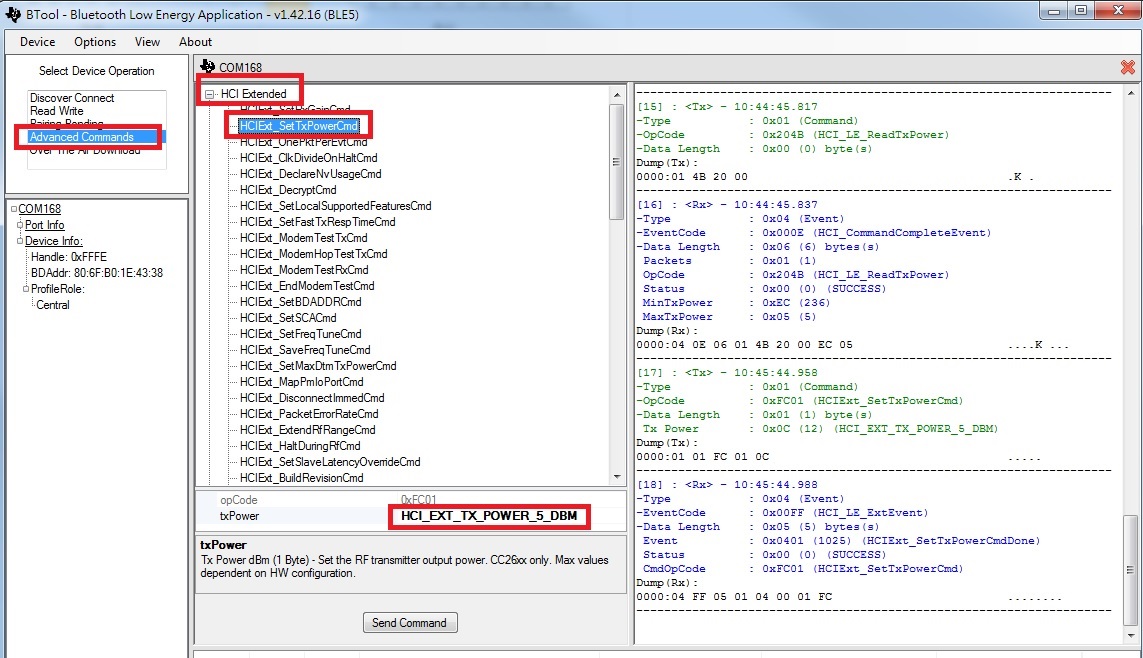Select HCIExt_ClkDivideOnHaltCmd command

pyautogui.click(x=308, y=158)
